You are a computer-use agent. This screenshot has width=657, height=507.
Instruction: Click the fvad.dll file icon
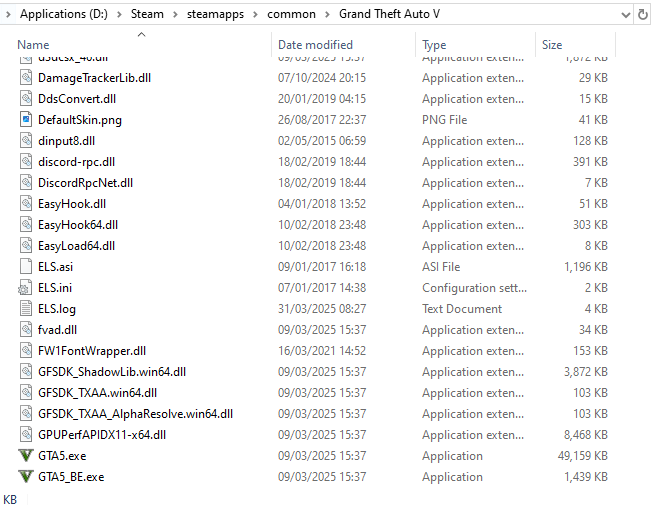(x=26, y=329)
